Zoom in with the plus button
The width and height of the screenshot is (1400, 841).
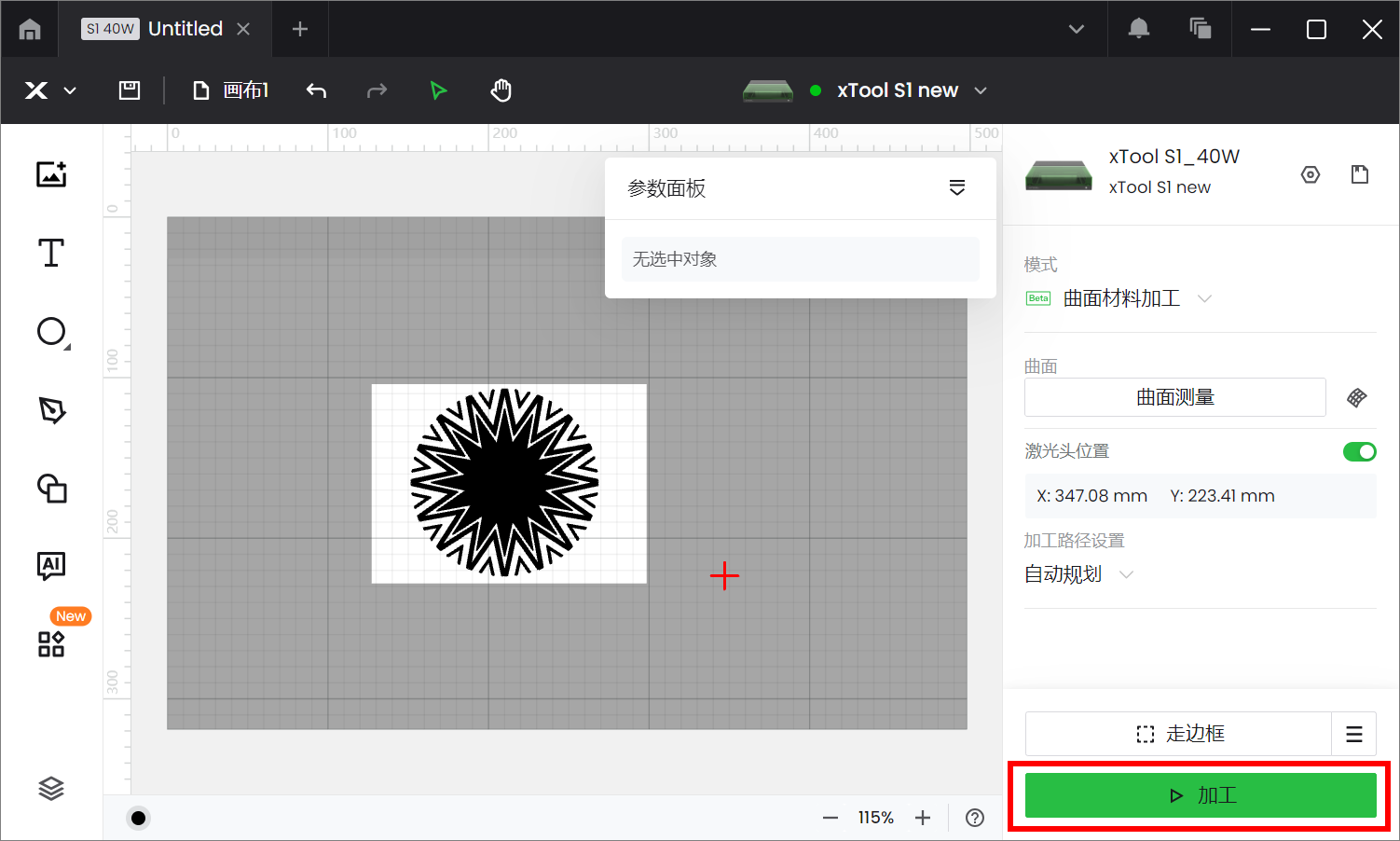[x=923, y=818]
